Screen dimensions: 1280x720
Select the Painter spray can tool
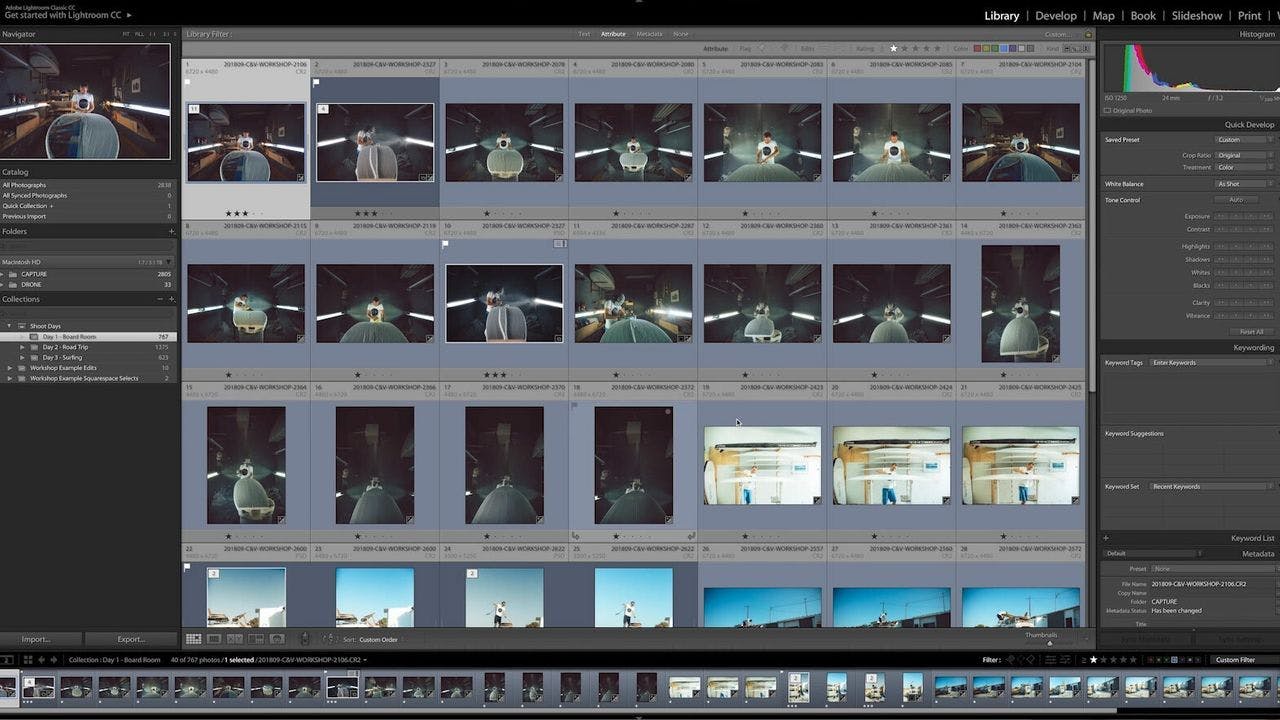click(305, 639)
